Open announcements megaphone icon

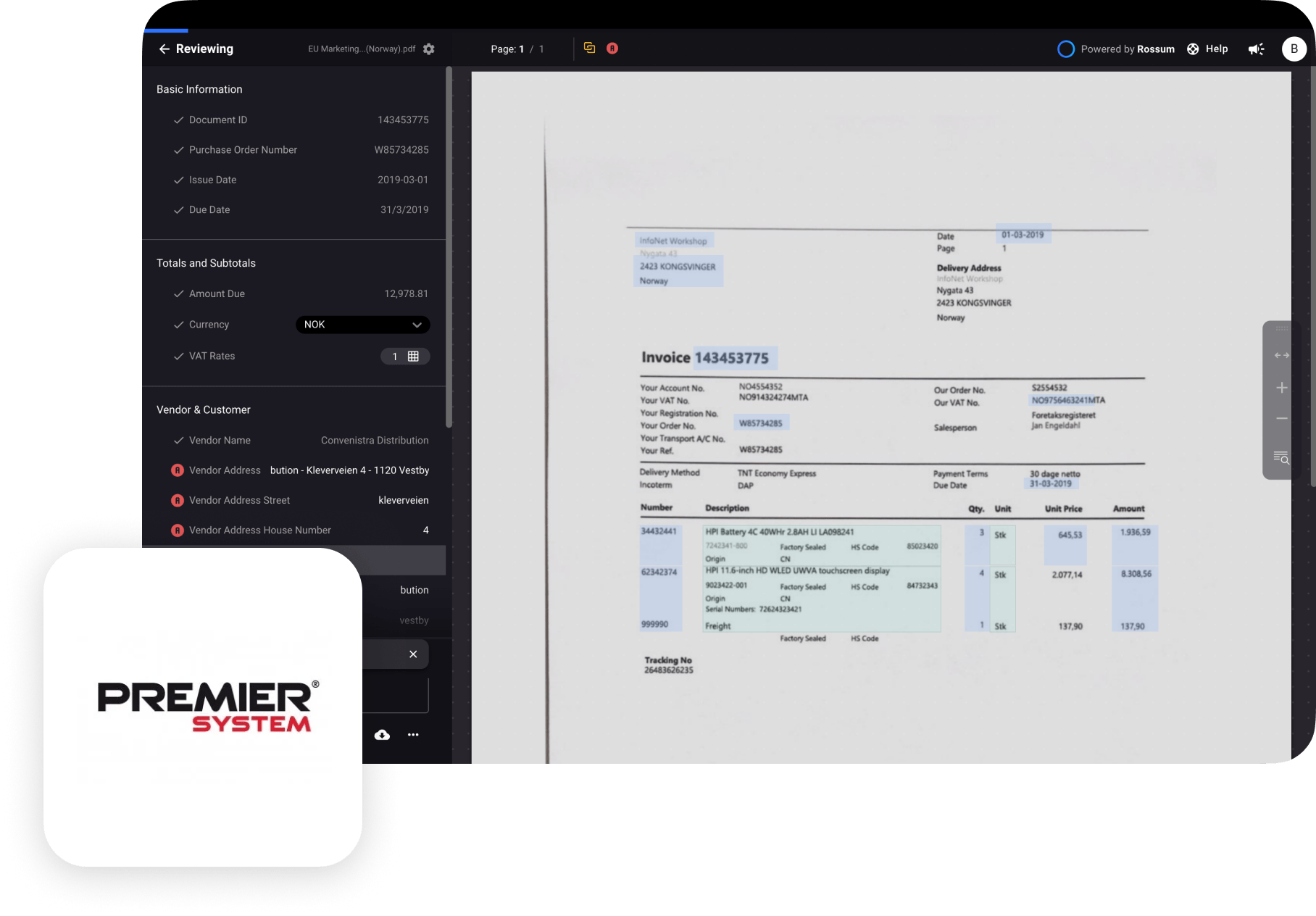coord(1256,49)
